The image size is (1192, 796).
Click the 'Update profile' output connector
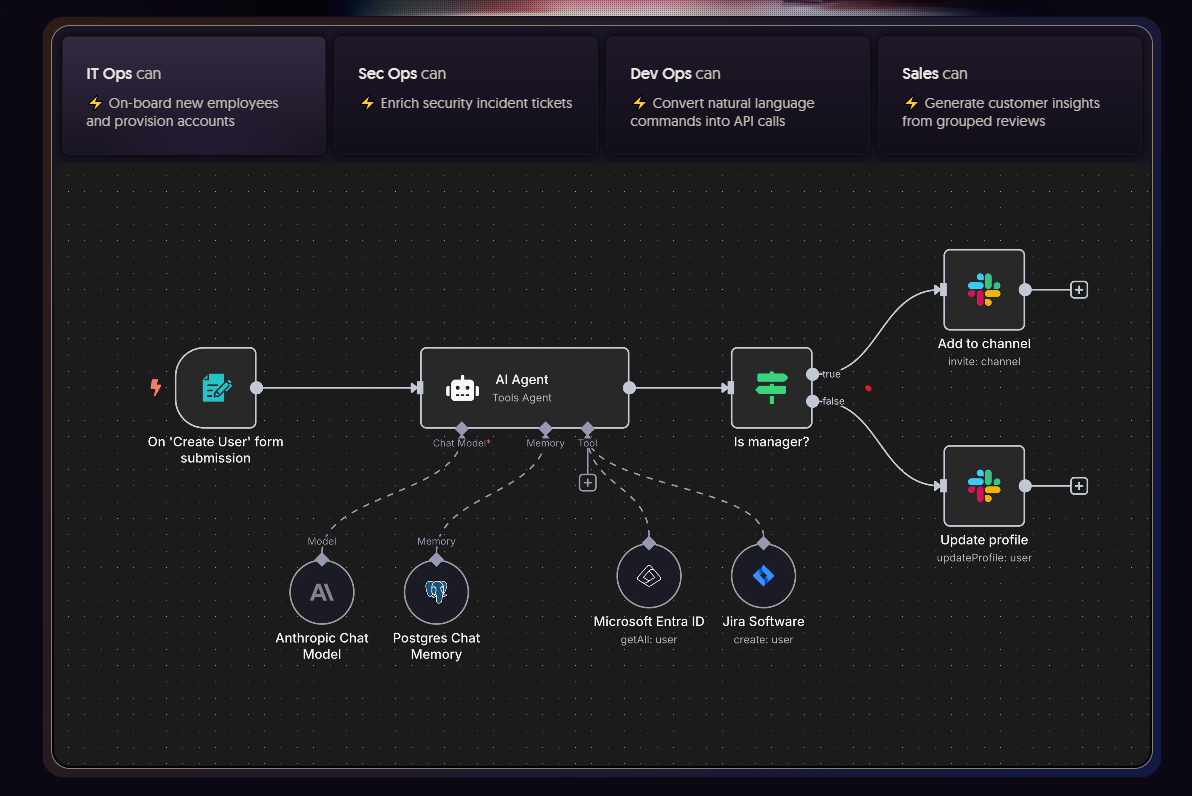[x=1026, y=486]
